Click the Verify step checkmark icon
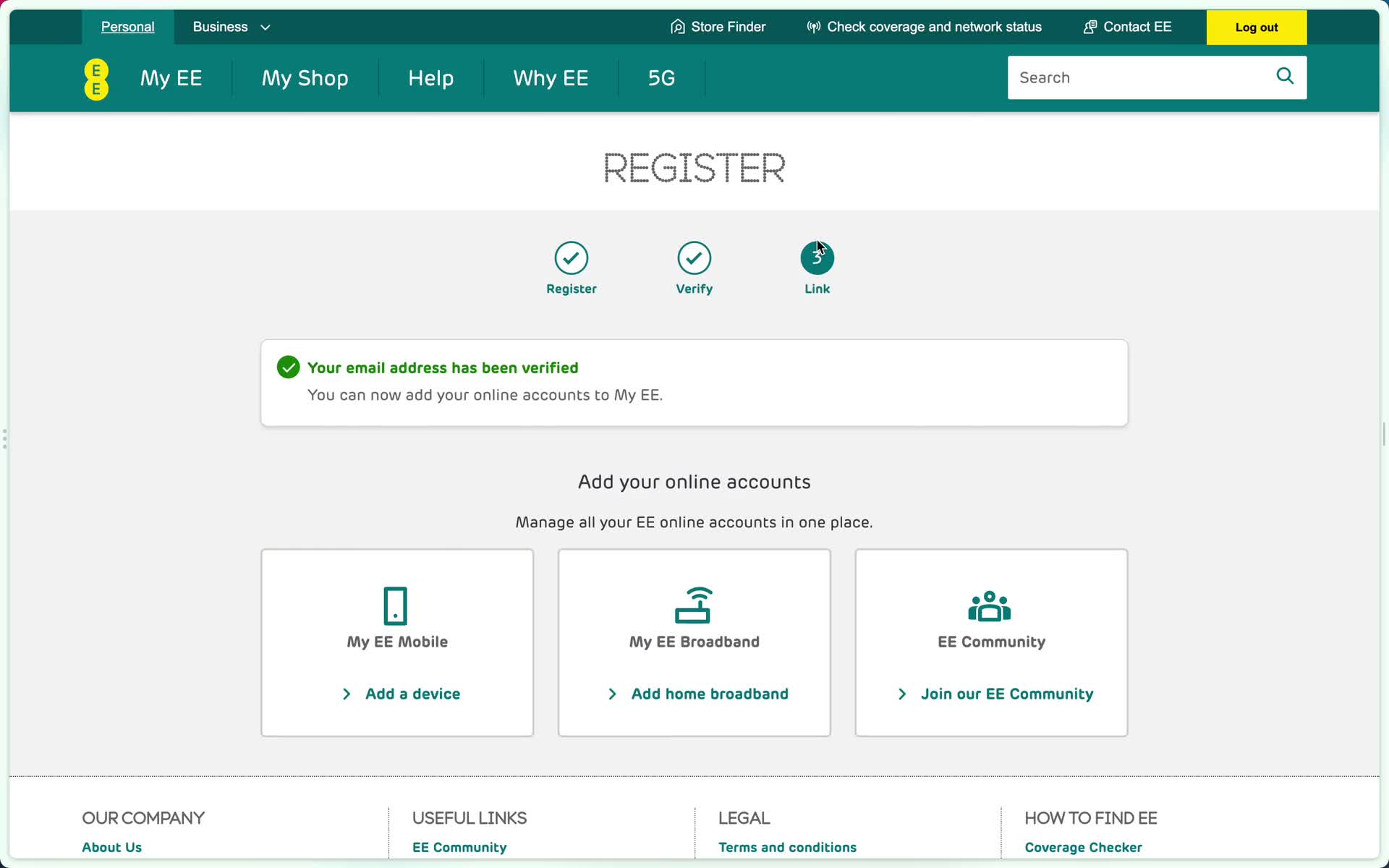Viewport: 1389px width, 868px height. [694, 257]
